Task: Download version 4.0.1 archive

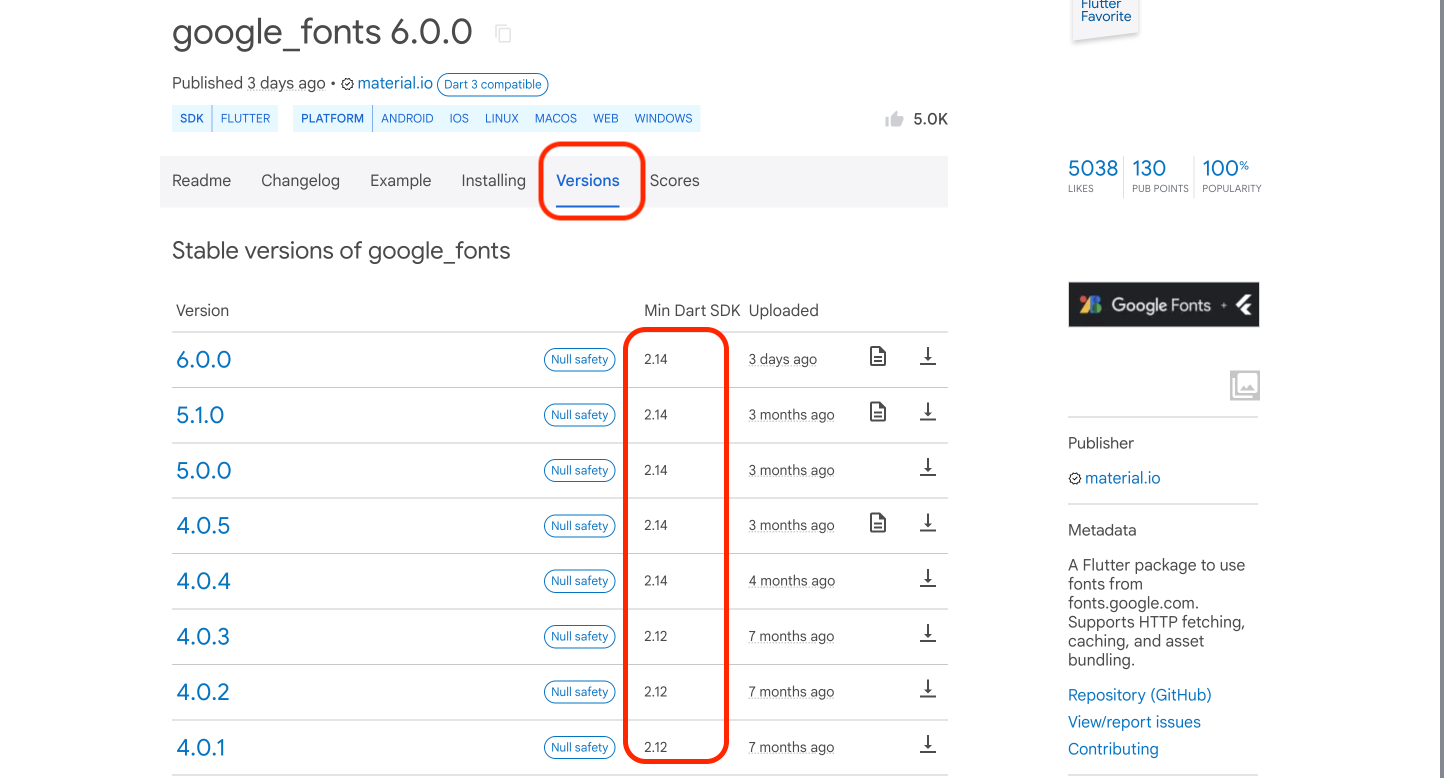Action: pos(928,744)
